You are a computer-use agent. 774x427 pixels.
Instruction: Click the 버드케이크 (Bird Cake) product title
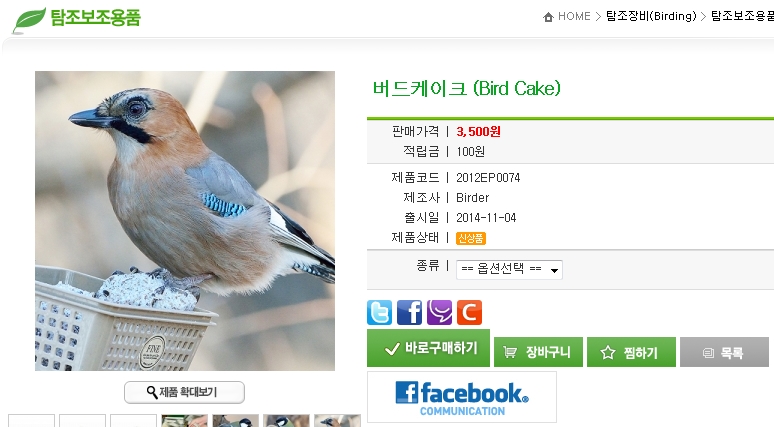click(x=466, y=88)
